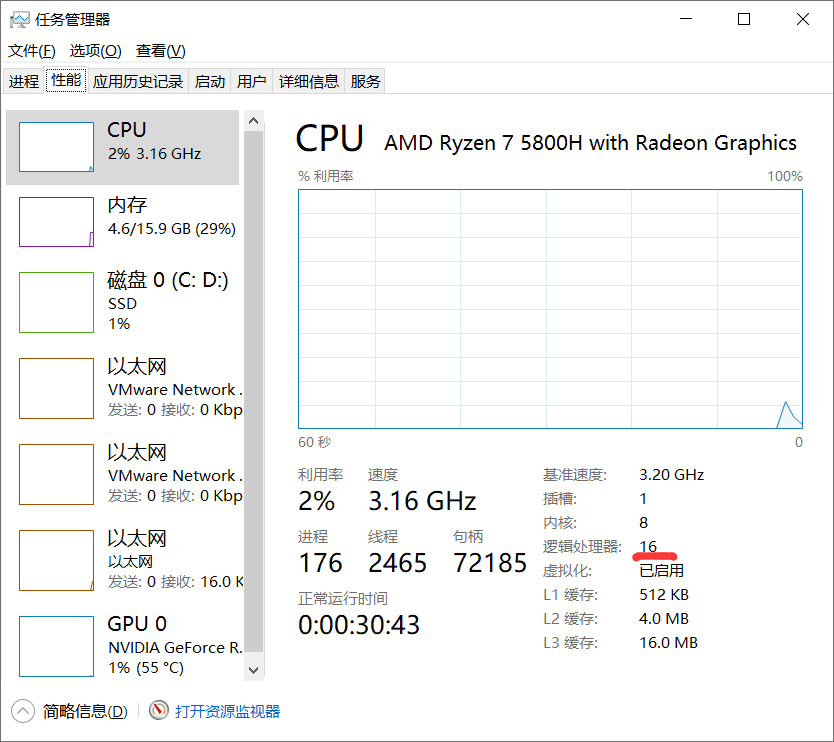Click the 打开资源监视器 link

tap(227, 711)
